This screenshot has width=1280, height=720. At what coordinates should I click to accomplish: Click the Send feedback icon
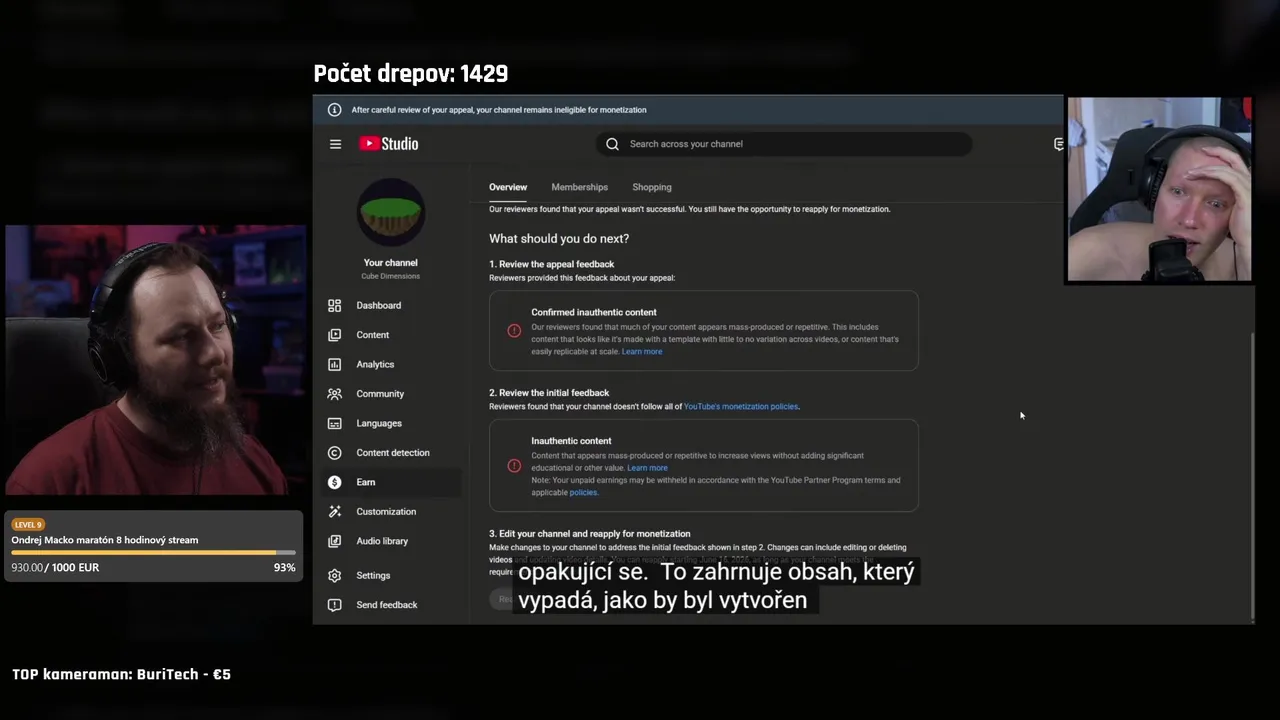point(334,605)
